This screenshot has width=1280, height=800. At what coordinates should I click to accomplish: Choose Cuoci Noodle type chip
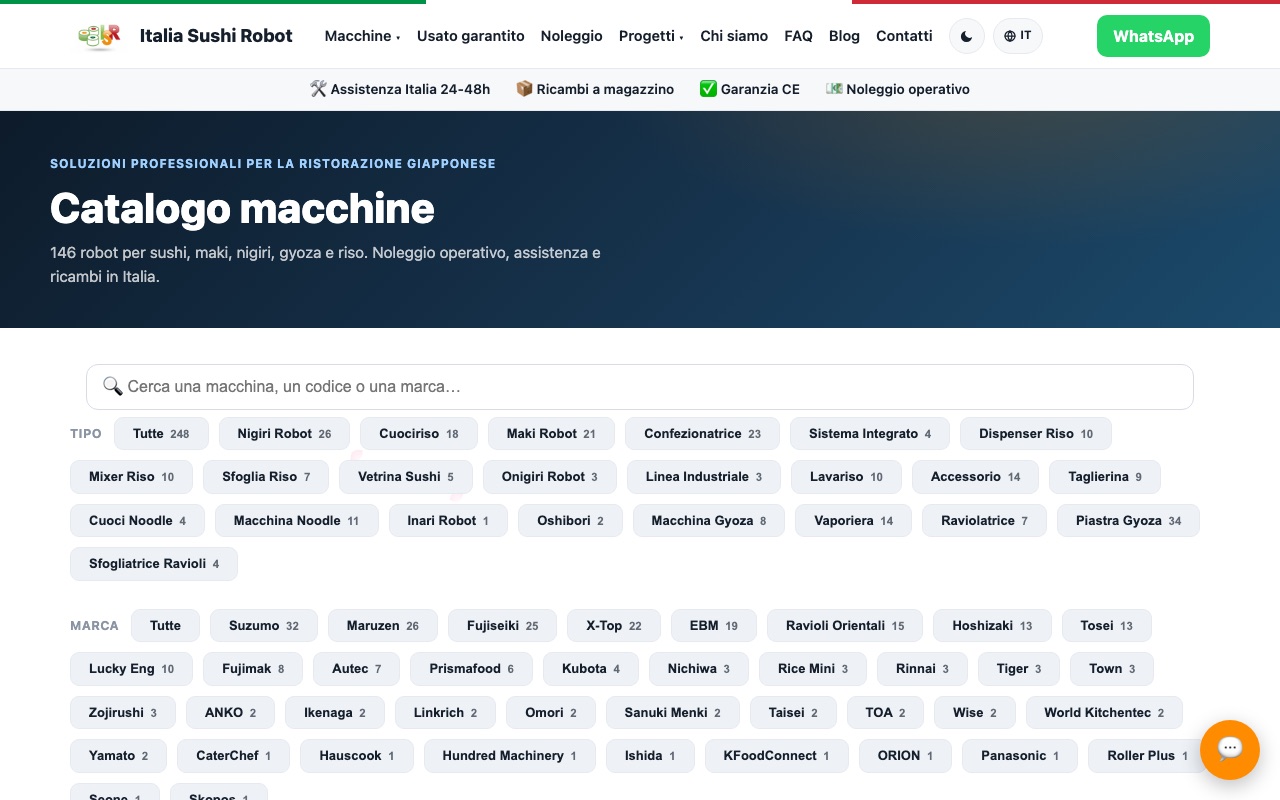coord(137,521)
